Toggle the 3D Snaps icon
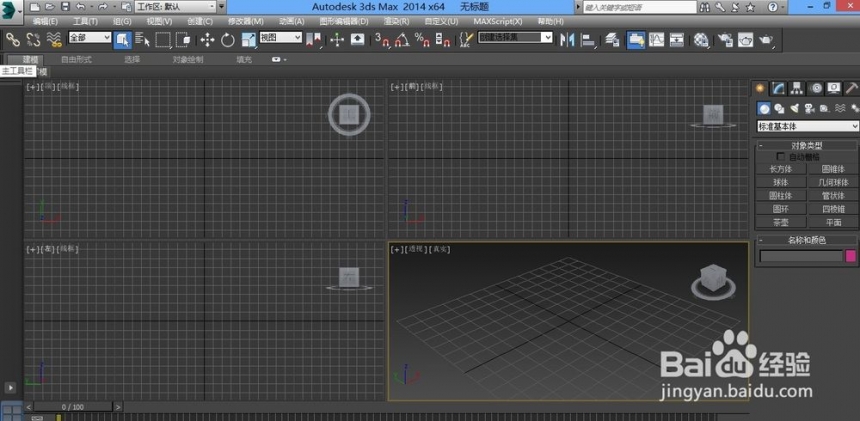Screen dimensions: 860x421 382,40
